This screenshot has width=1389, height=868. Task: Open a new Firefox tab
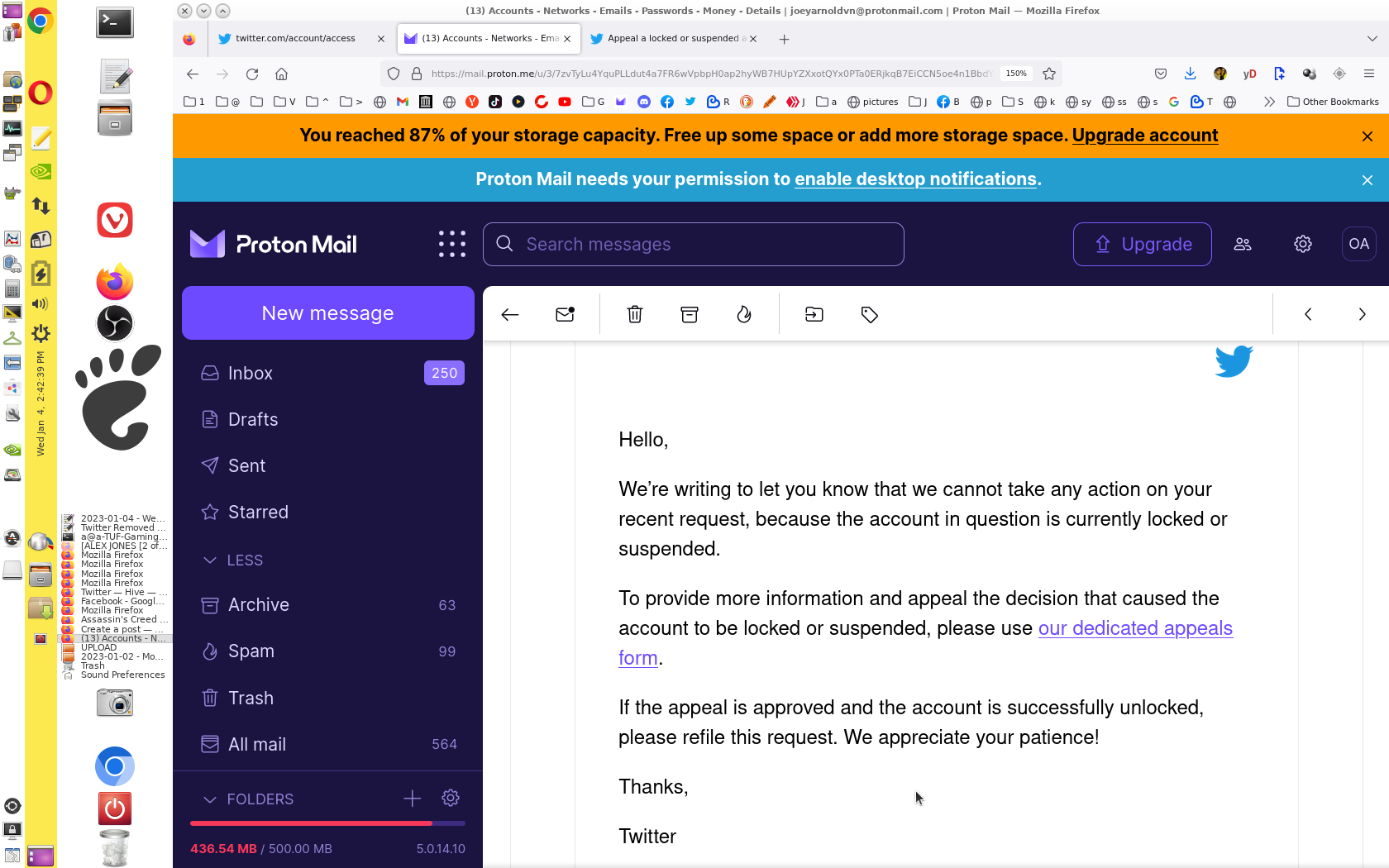(784, 39)
